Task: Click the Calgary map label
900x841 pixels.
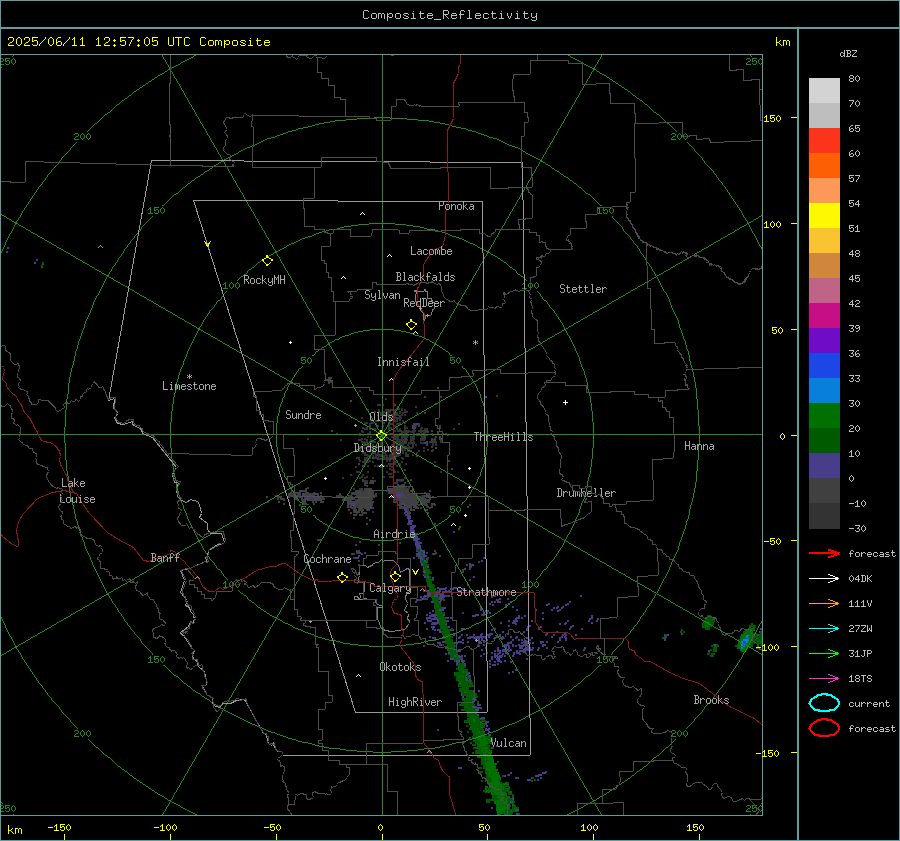Action: [390, 588]
